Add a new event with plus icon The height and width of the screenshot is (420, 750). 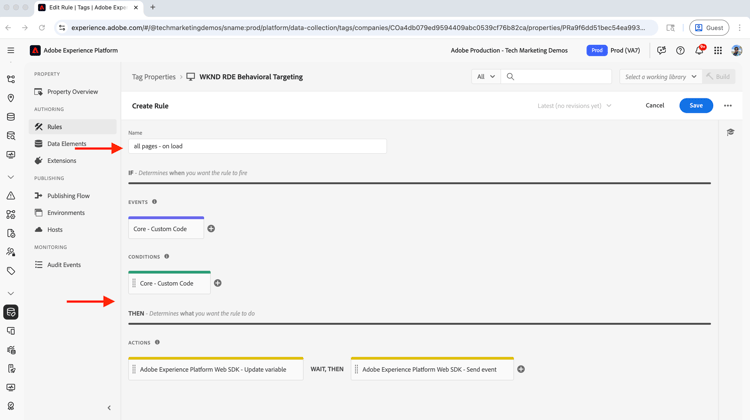[211, 229]
